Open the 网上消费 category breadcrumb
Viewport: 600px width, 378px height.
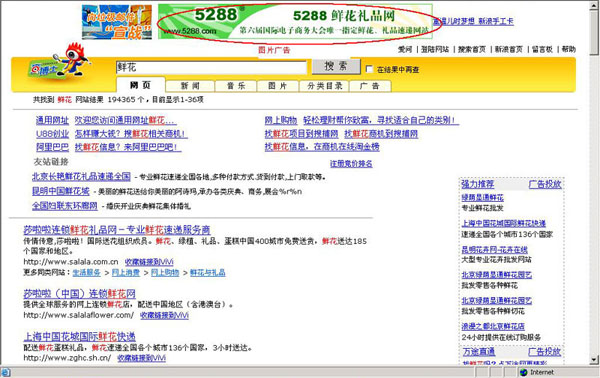[126, 273]
